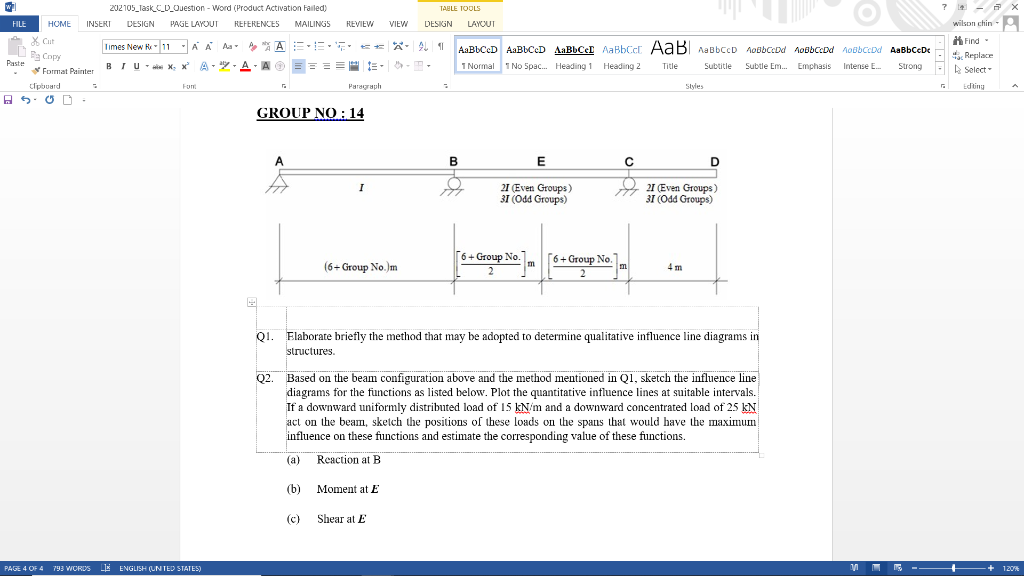Expand the font color dropdown arrow
The width and height of the screenshot is (1024, 576).
[x=254, y=67]
